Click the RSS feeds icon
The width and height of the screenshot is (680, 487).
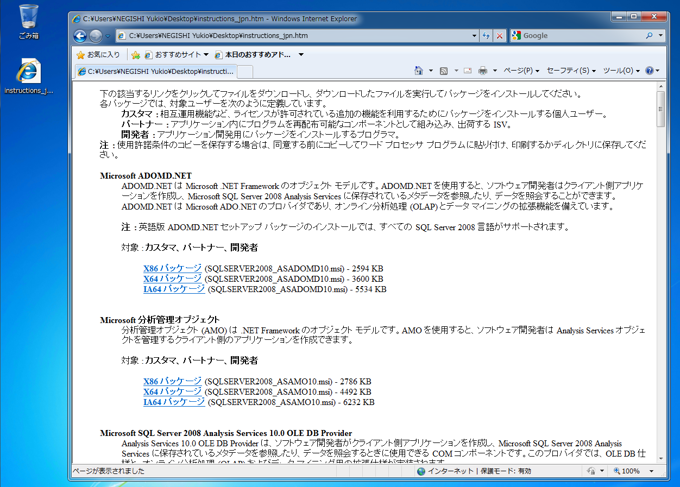point(444,71)
